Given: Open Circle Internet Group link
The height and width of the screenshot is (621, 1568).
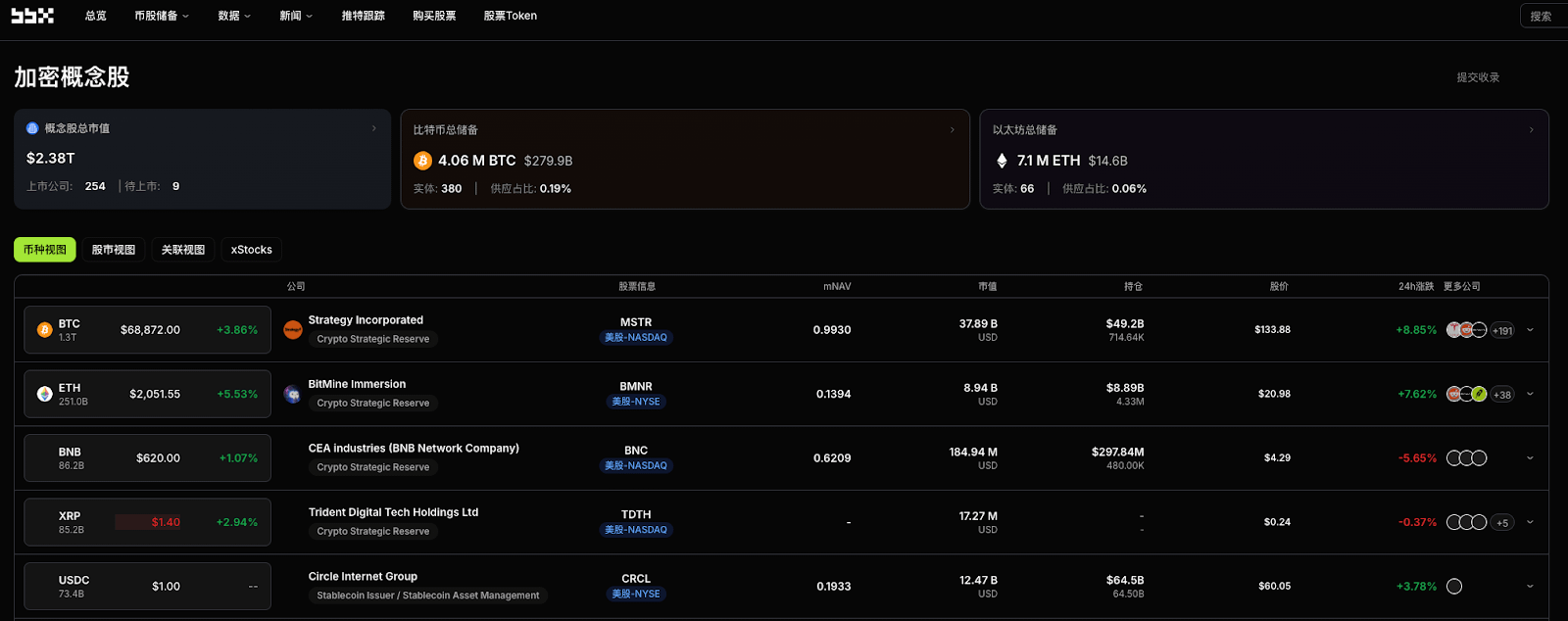Looking at the screenshot, I should coord(363,577).
